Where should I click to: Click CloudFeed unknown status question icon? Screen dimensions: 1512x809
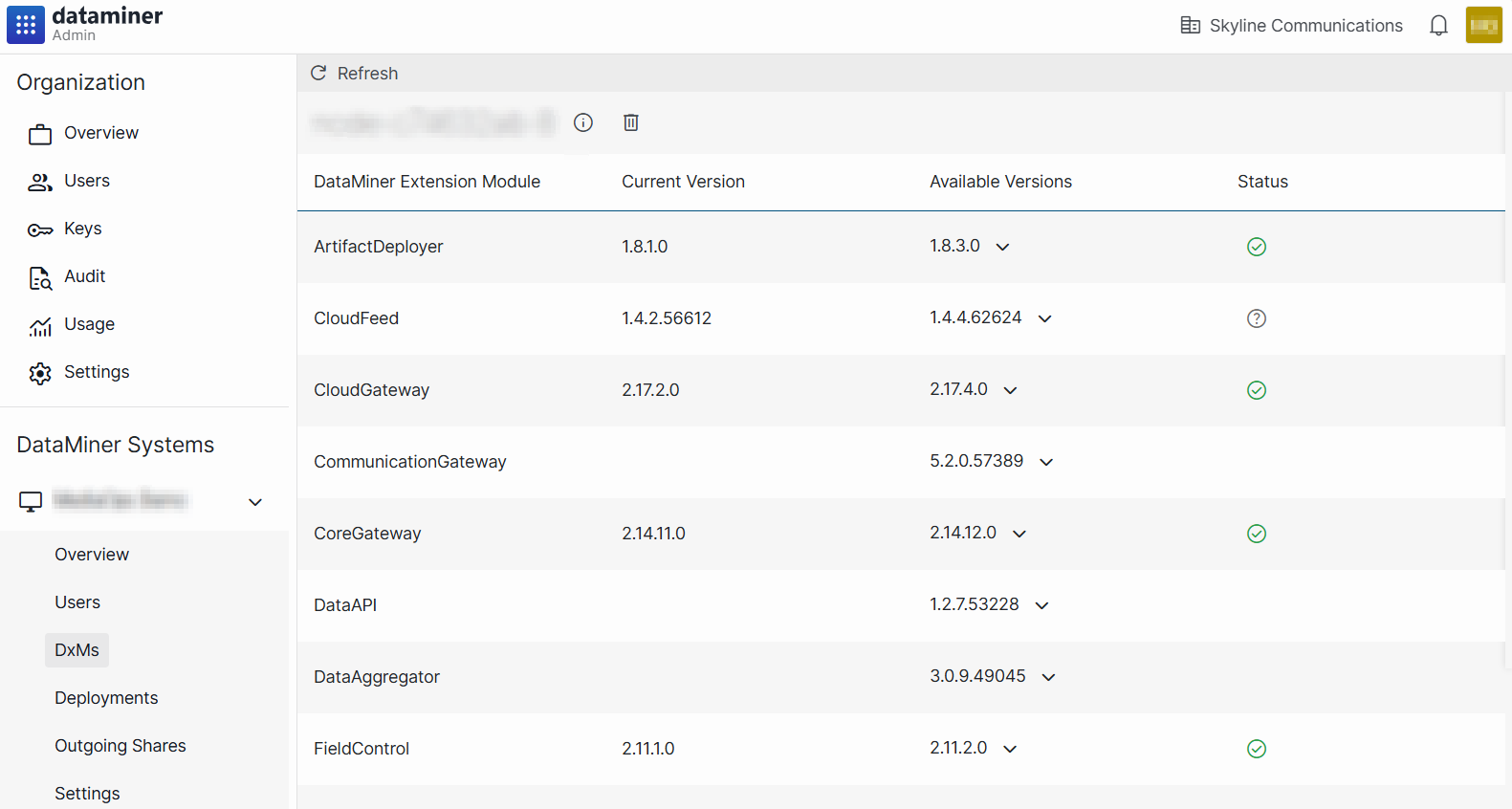(x=1257, y=318)
